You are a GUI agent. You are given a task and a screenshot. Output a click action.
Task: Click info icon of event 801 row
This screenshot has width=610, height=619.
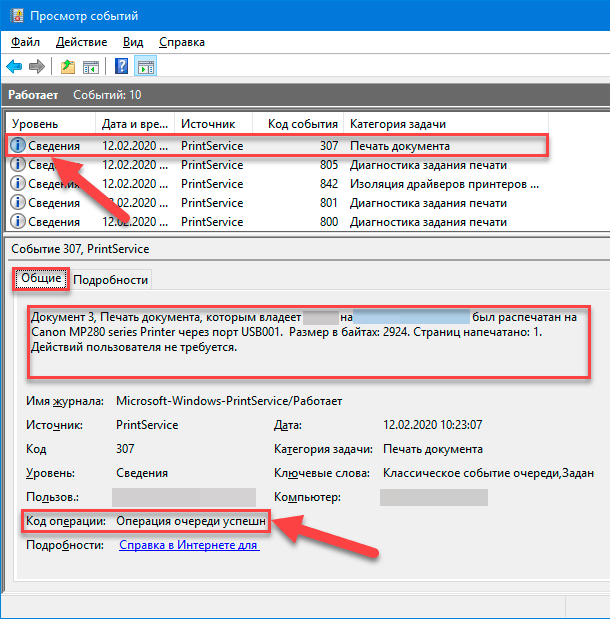18,202
